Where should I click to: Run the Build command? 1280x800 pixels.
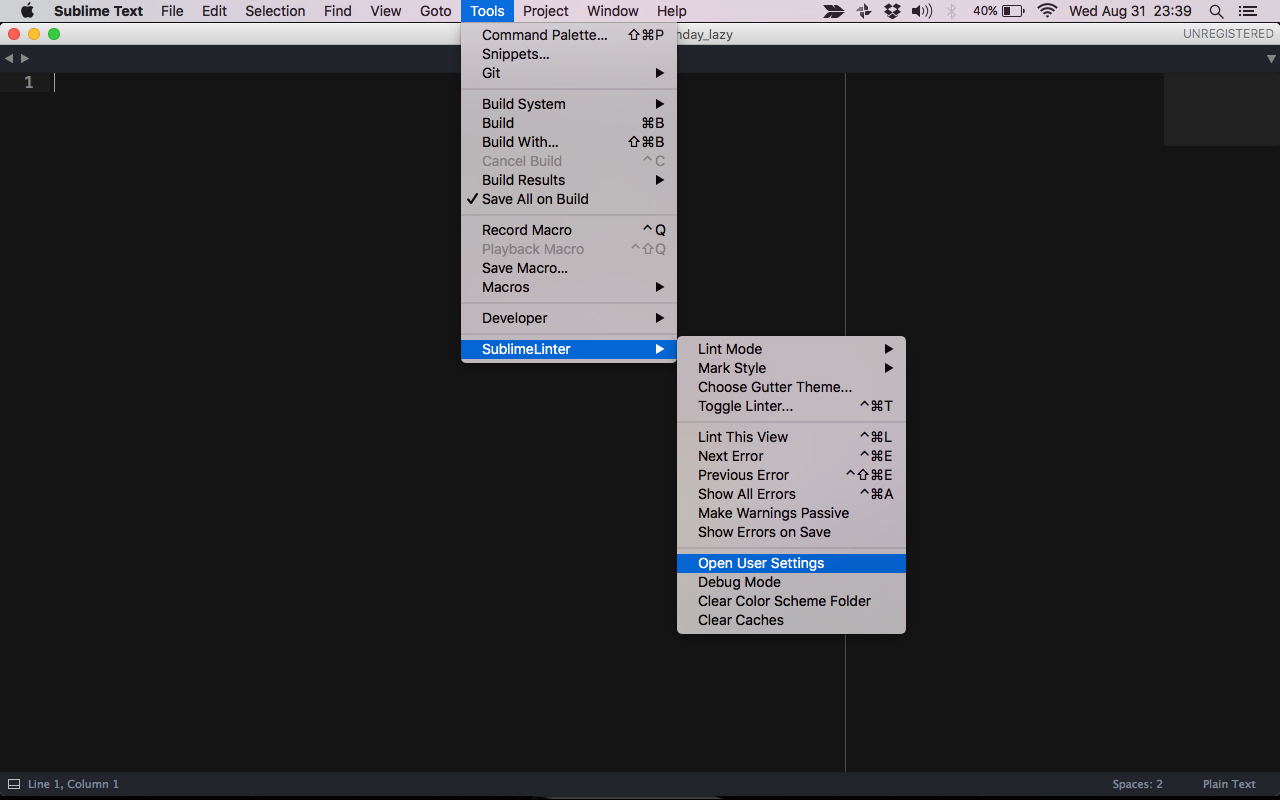click(x=569, y=123)
